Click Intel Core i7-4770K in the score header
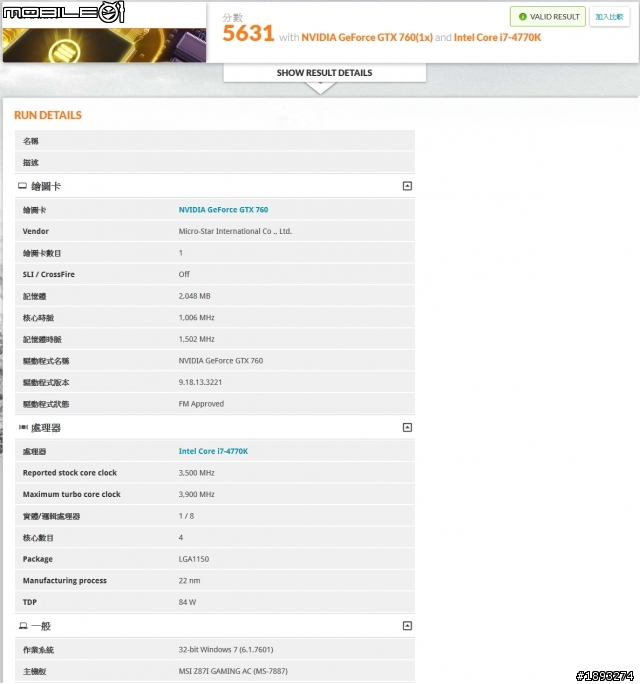This screenshot has height=684, width=640. tap(497, 38)
